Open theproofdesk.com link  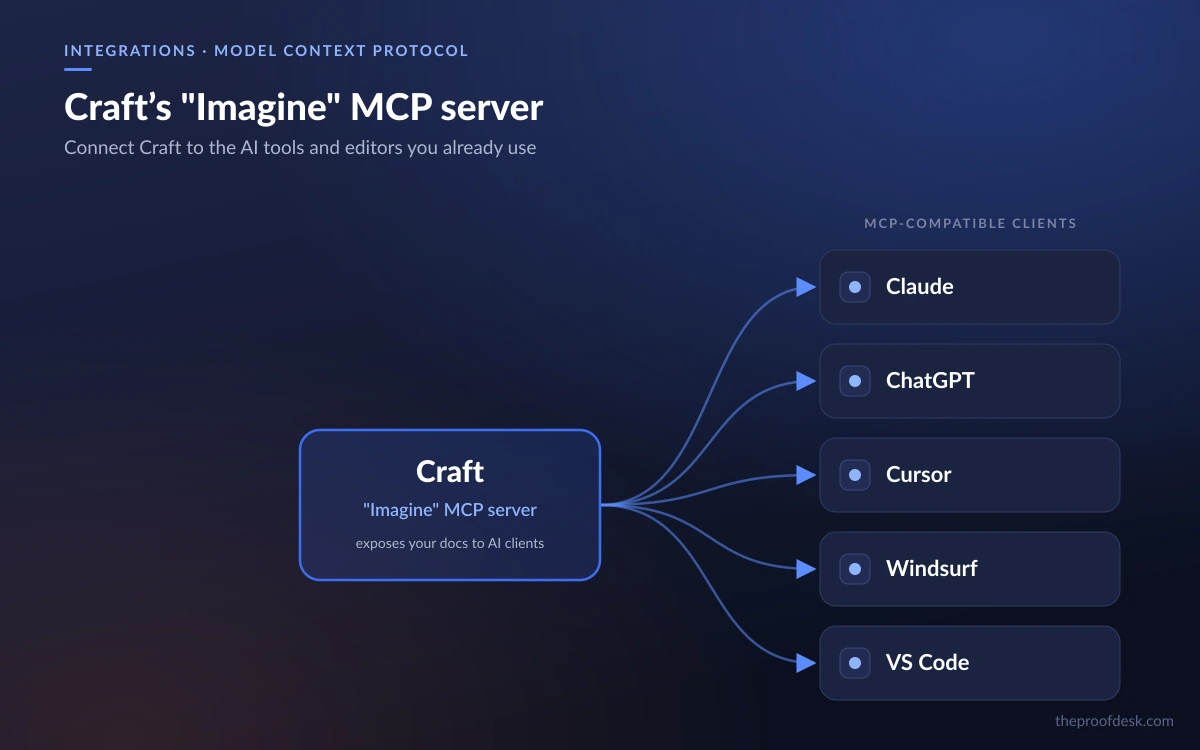pyautogui.click(x=1115, y=720)
